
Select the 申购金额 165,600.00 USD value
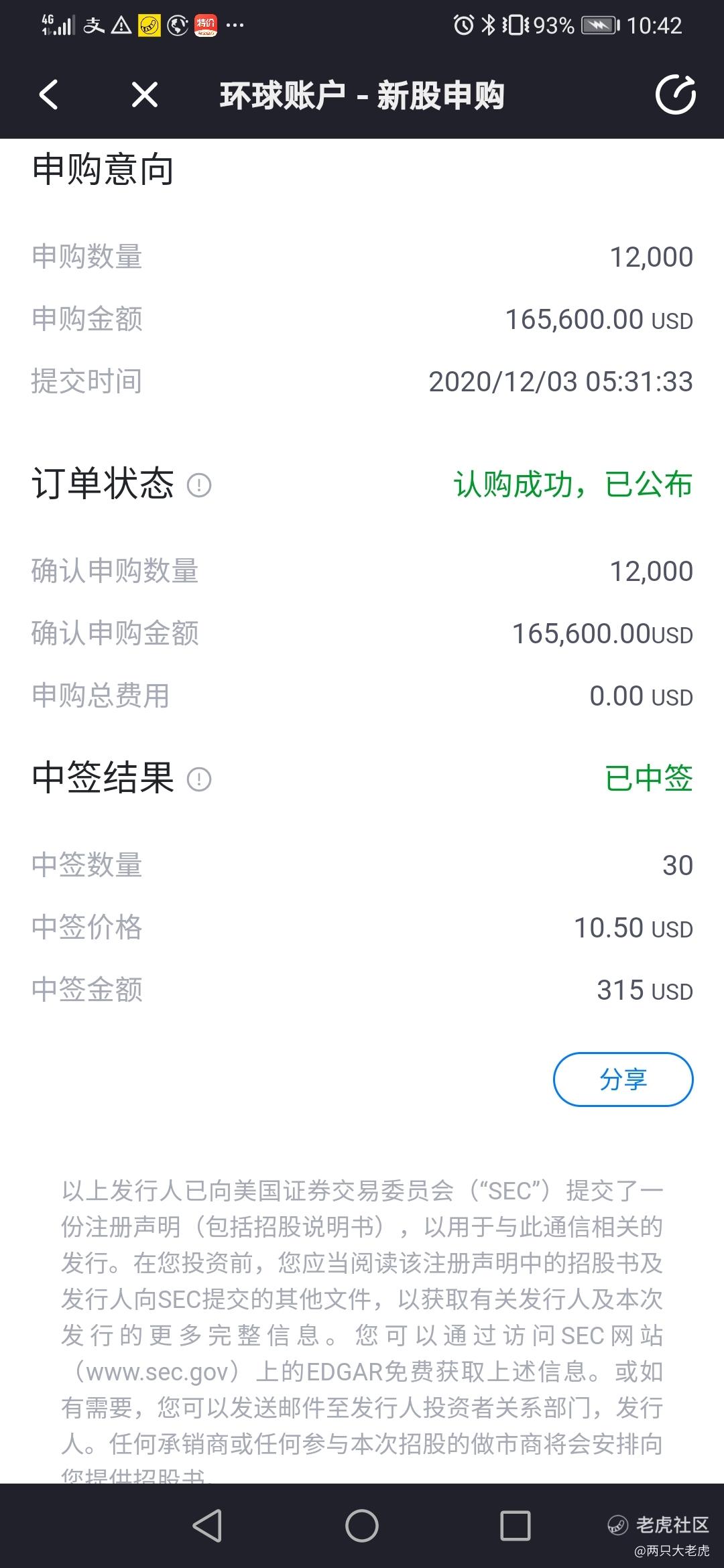(x=599, y=320)
